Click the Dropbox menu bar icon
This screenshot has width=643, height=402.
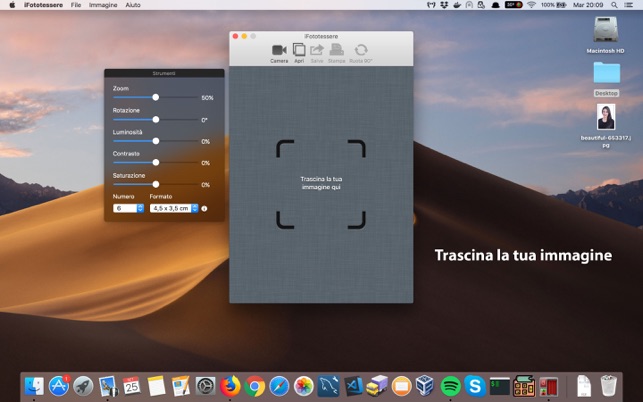(444, 5)
